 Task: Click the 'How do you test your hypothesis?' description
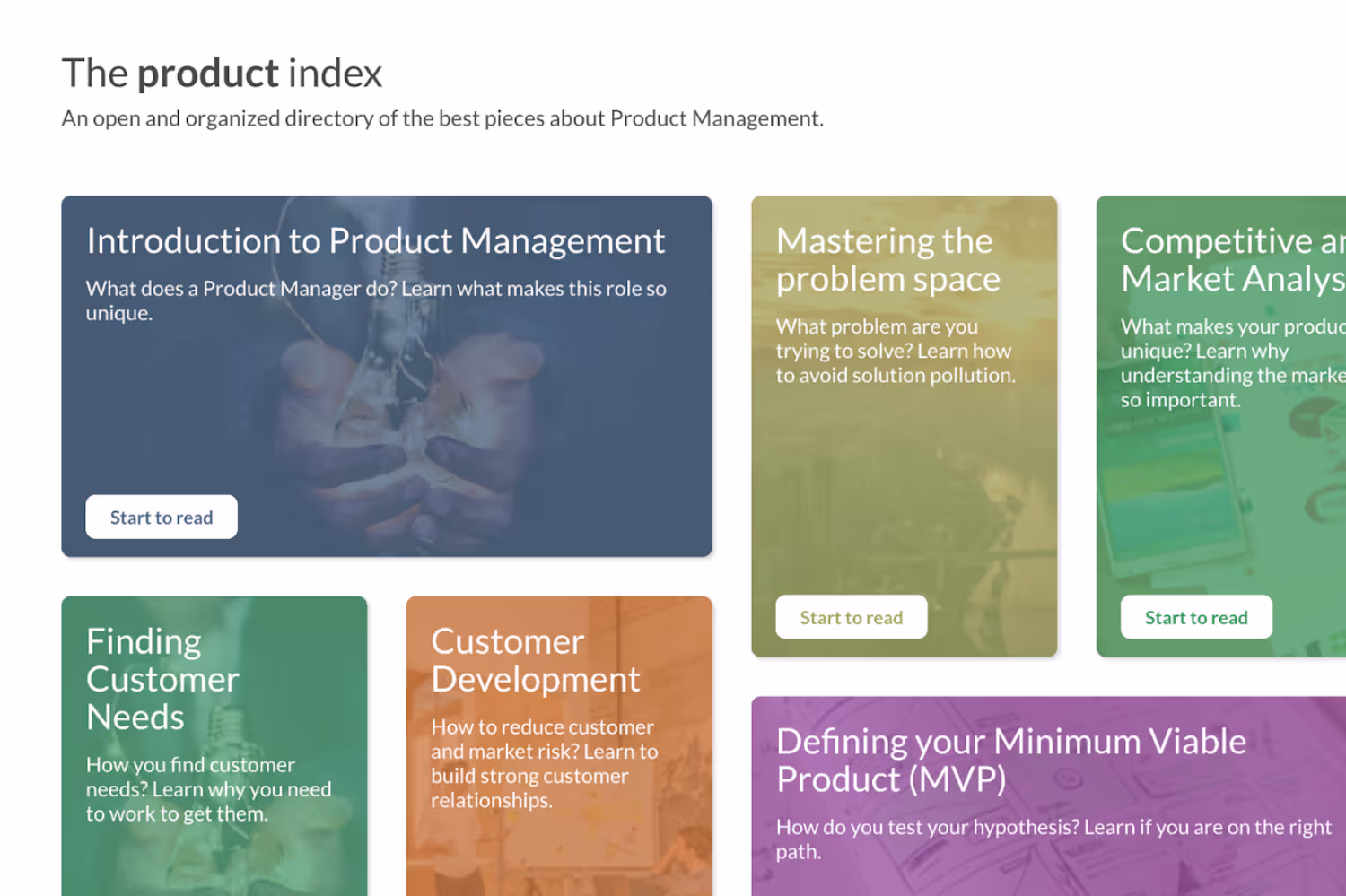(1053, 839)
